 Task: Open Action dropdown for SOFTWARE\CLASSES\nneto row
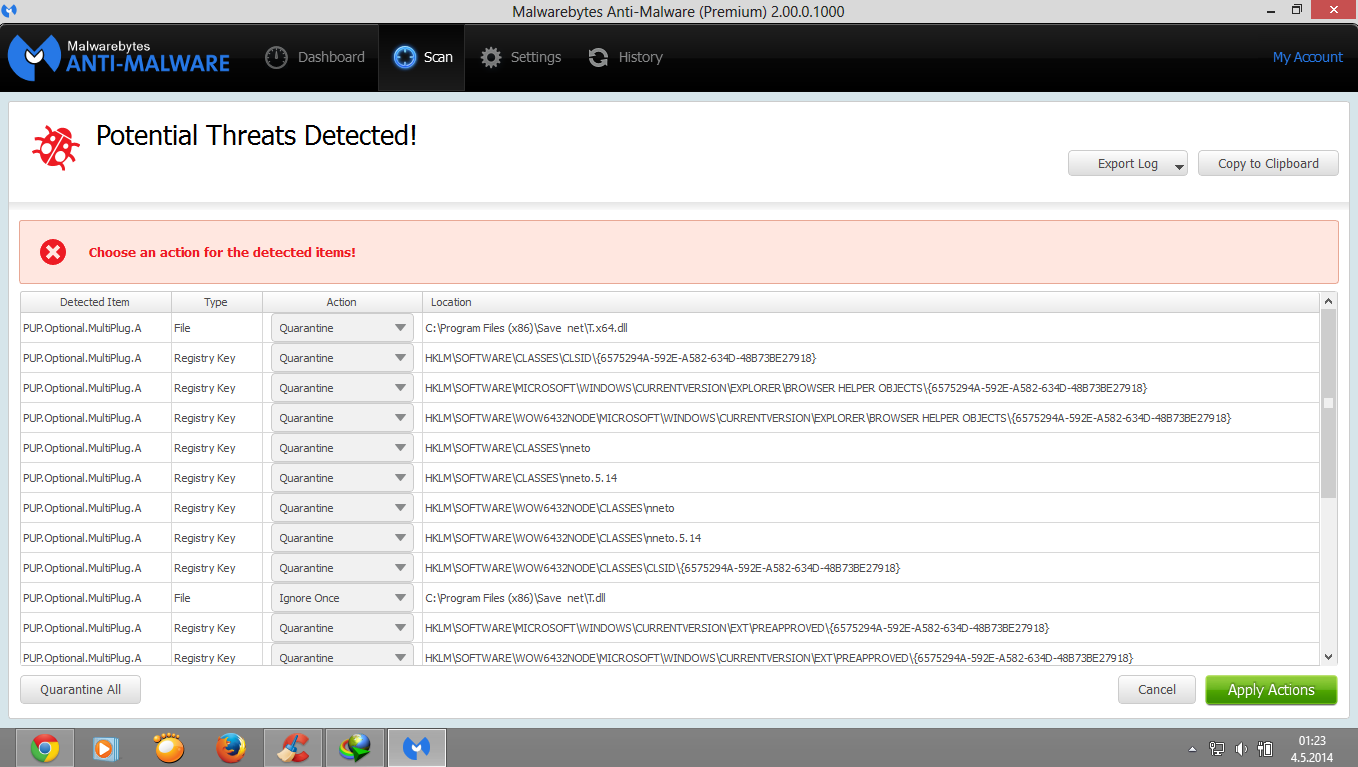point(342,448)
